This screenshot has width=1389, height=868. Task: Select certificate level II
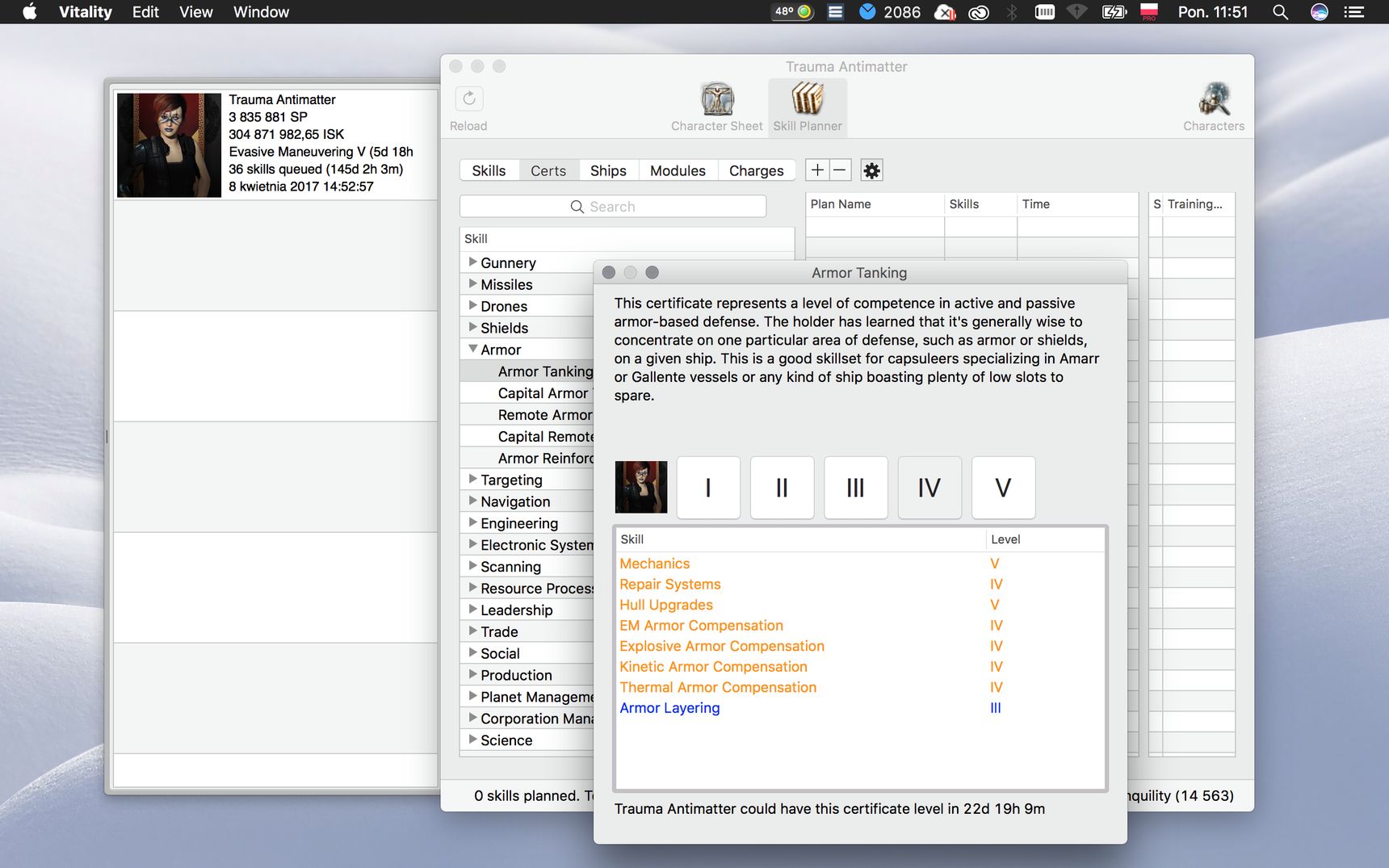(x=782, y=488)
